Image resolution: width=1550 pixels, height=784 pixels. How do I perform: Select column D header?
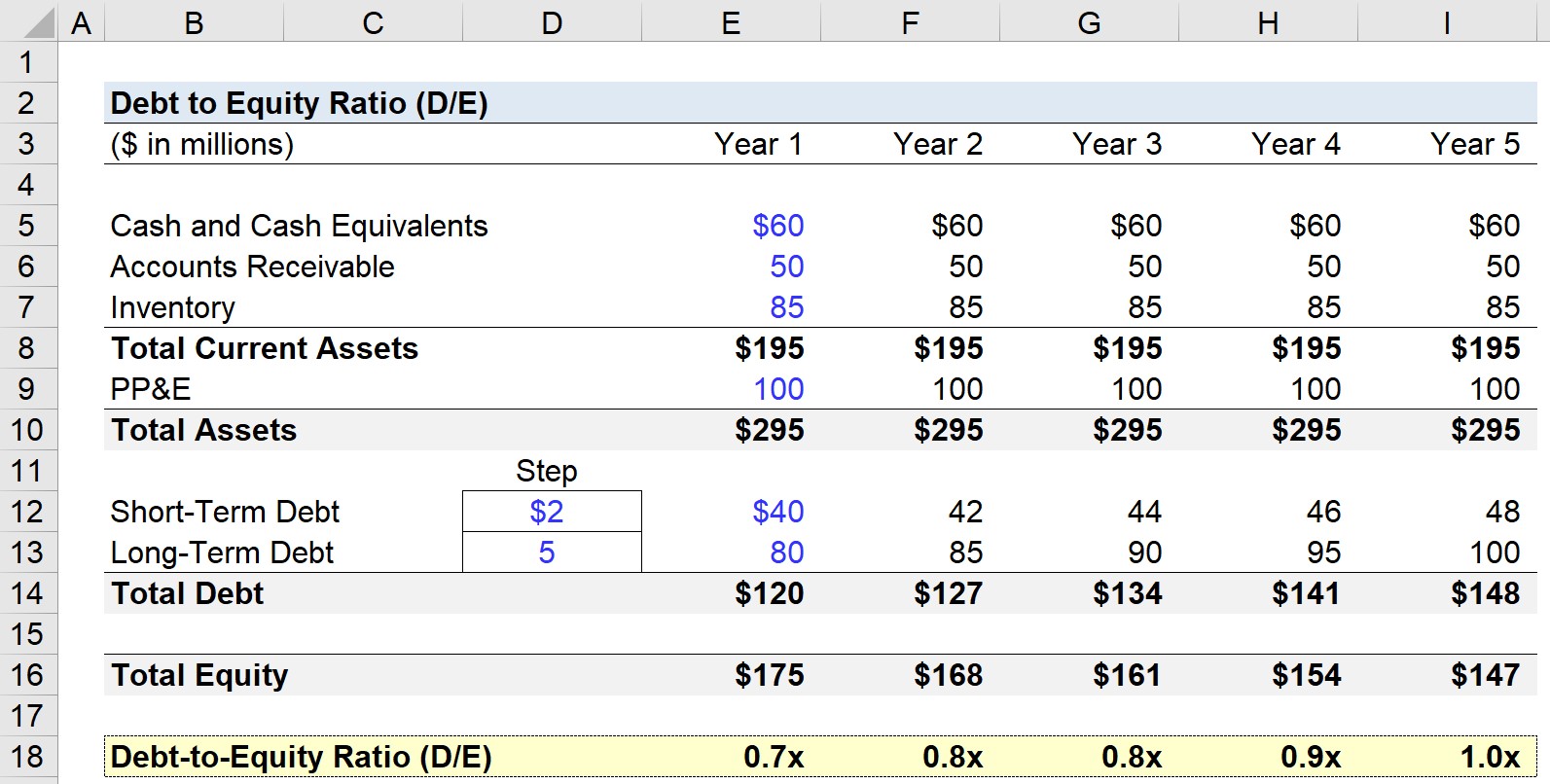tap(552, 20)
